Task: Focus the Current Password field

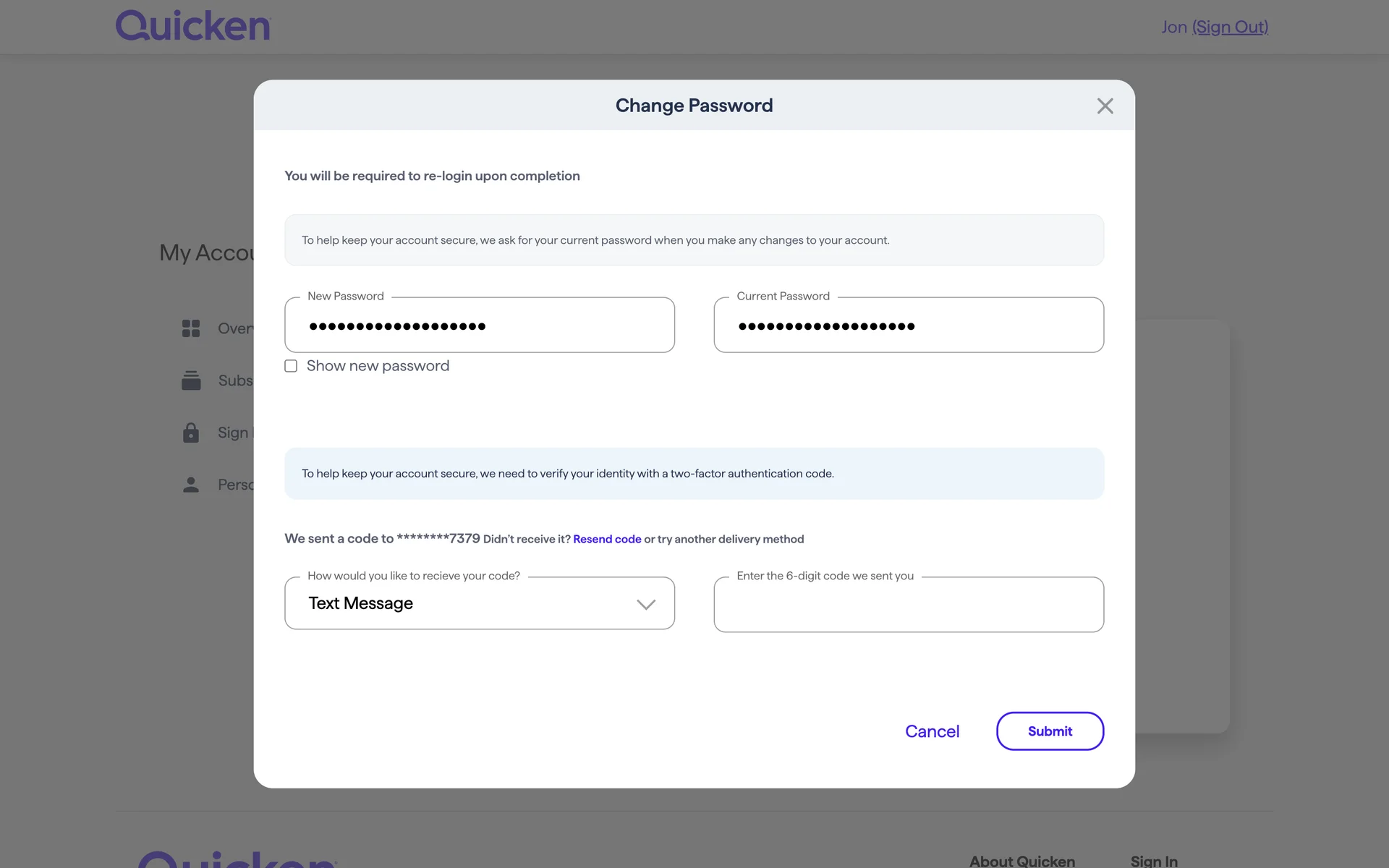Action: pyautogui.click(x=908, y=325)
